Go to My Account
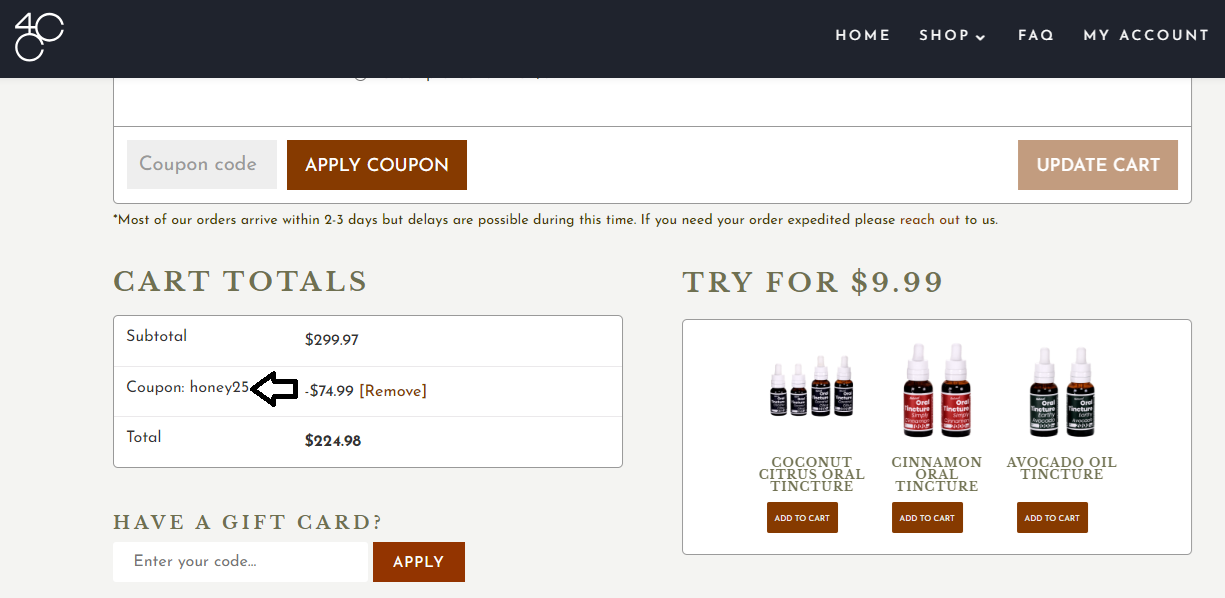1225x598 pixels. (x=1146, y=36)
